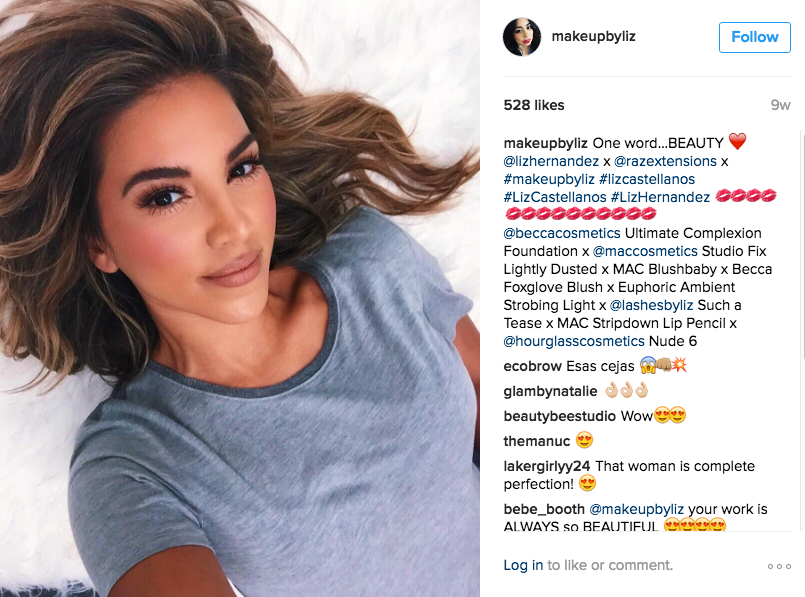Open the @lizhernandez mention
The image size is (805, 597).
551,161
